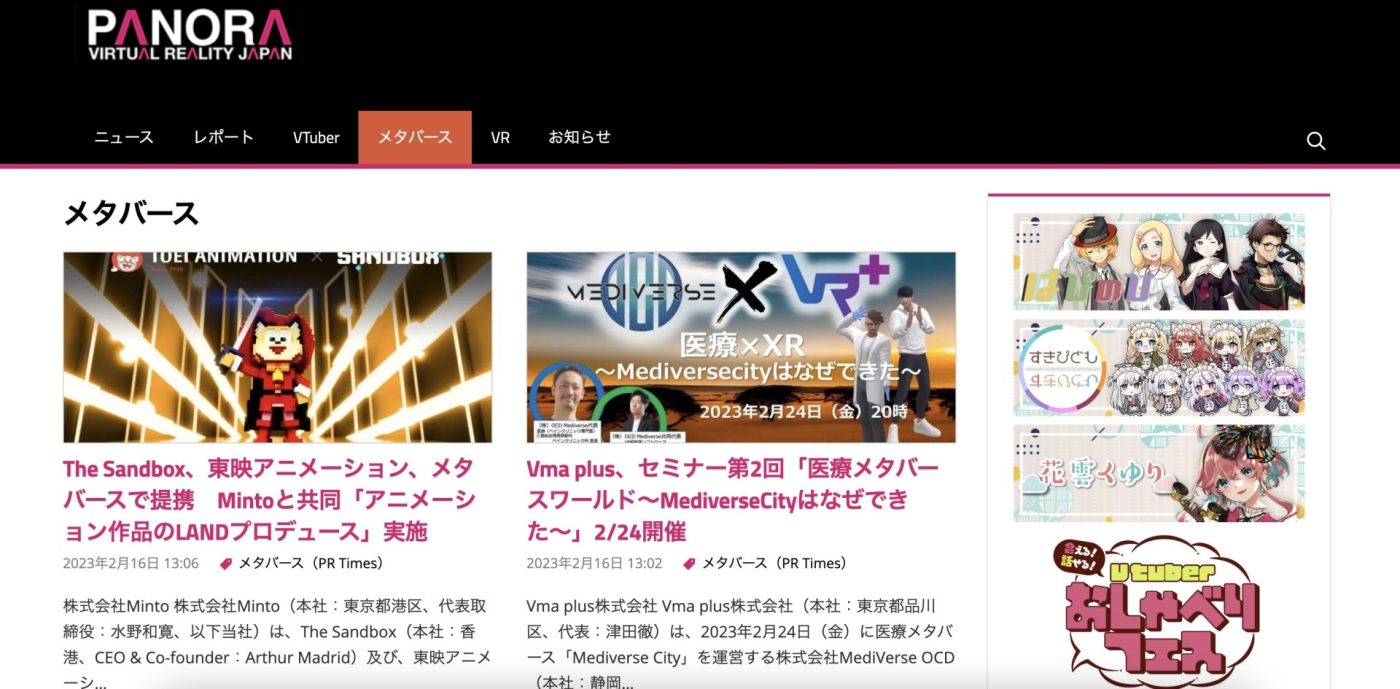Screen dimensions: 1400x689
Task: Click the 2023年2月16日 13:06 timestamp
Action: 131,564
